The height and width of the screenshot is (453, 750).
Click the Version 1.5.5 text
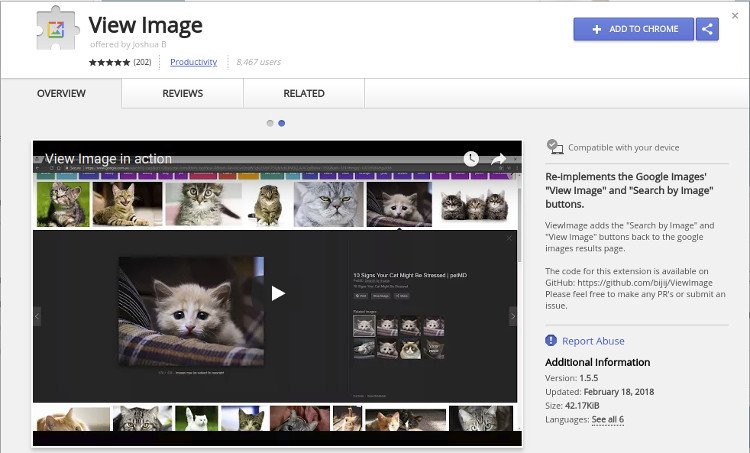tap(572, 378)
